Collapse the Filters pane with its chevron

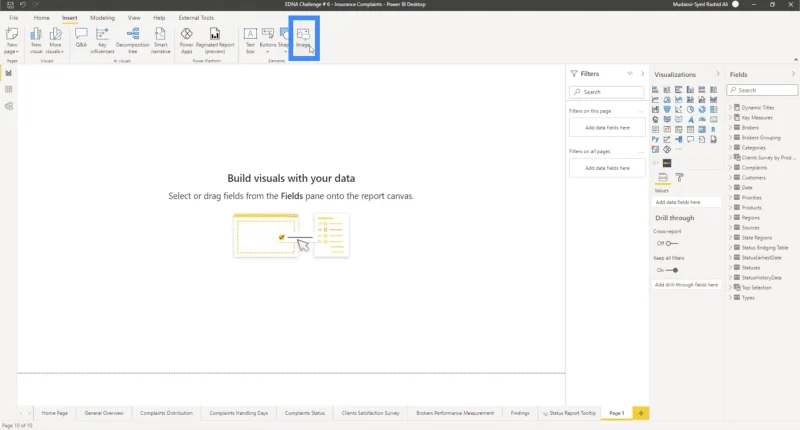[x=642, y=73]
